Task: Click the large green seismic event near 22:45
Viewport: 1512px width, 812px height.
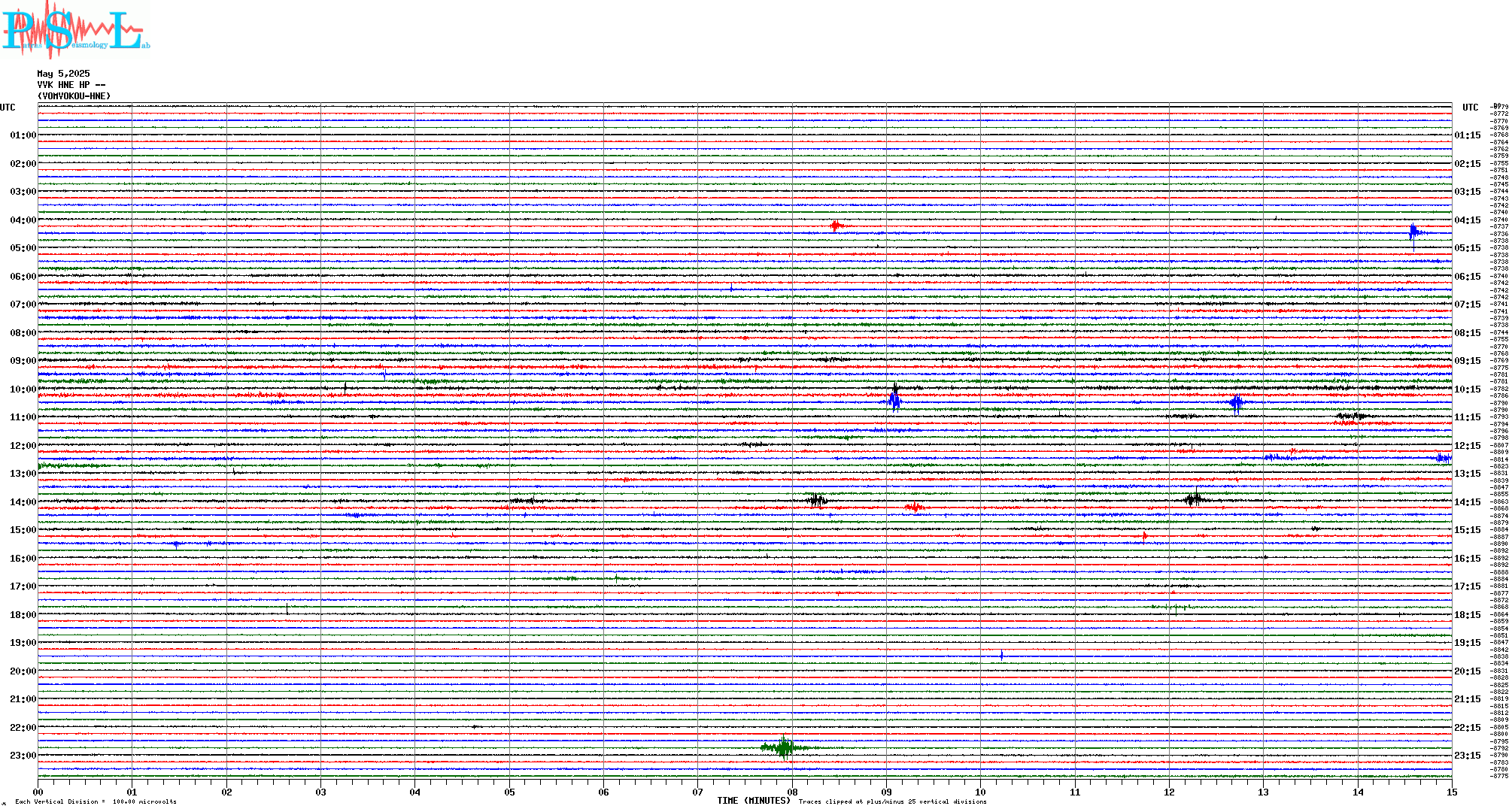Action: [785, 747]
